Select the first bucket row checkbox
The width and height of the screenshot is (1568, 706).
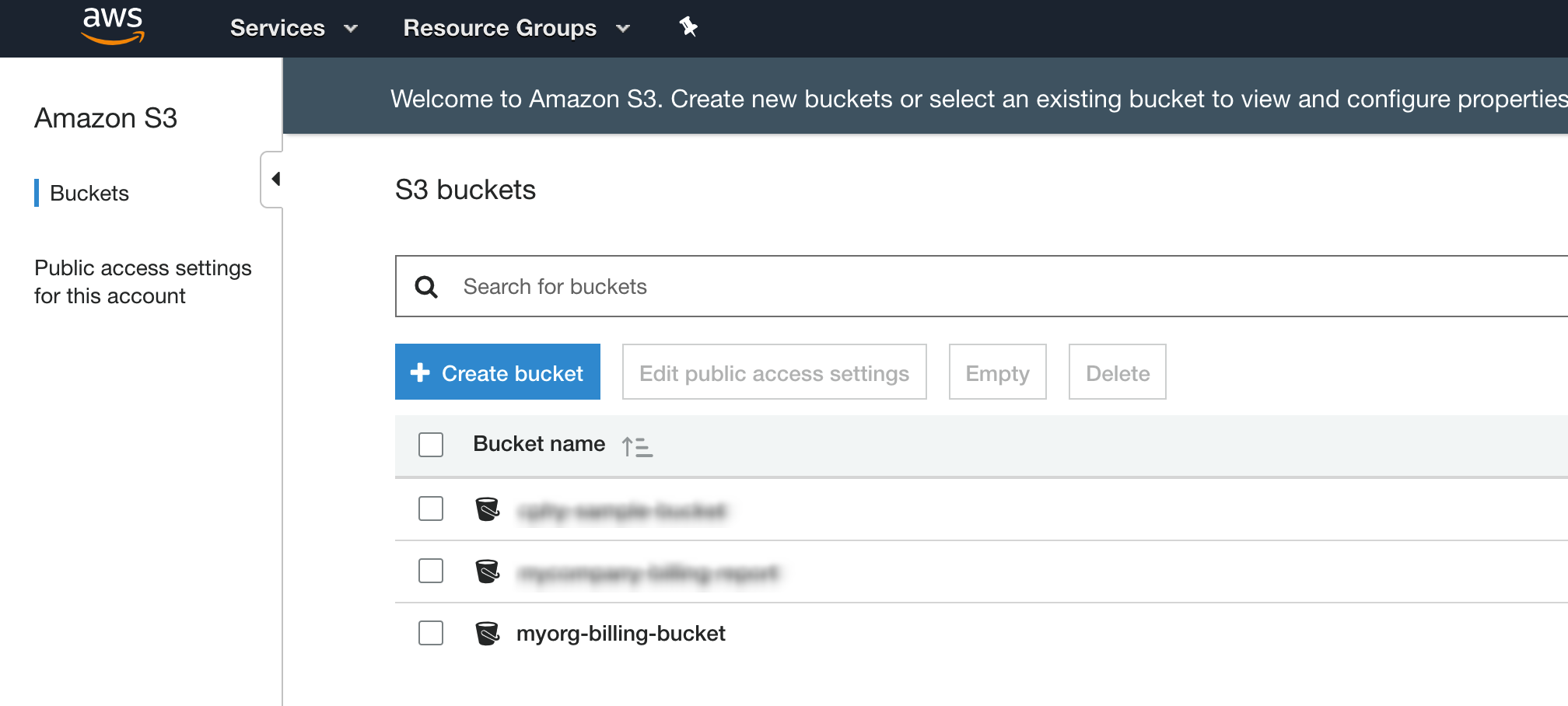[431, 509]
